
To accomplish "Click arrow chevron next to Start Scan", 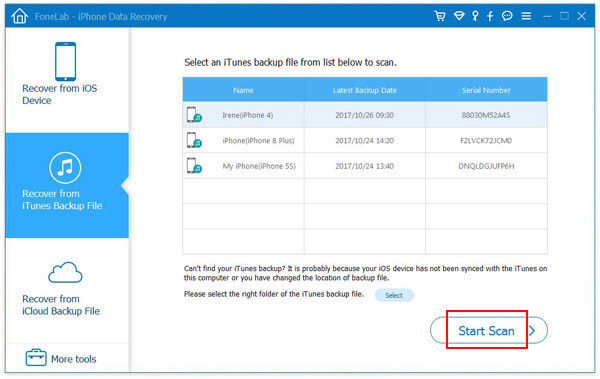I will pos(532,331).
